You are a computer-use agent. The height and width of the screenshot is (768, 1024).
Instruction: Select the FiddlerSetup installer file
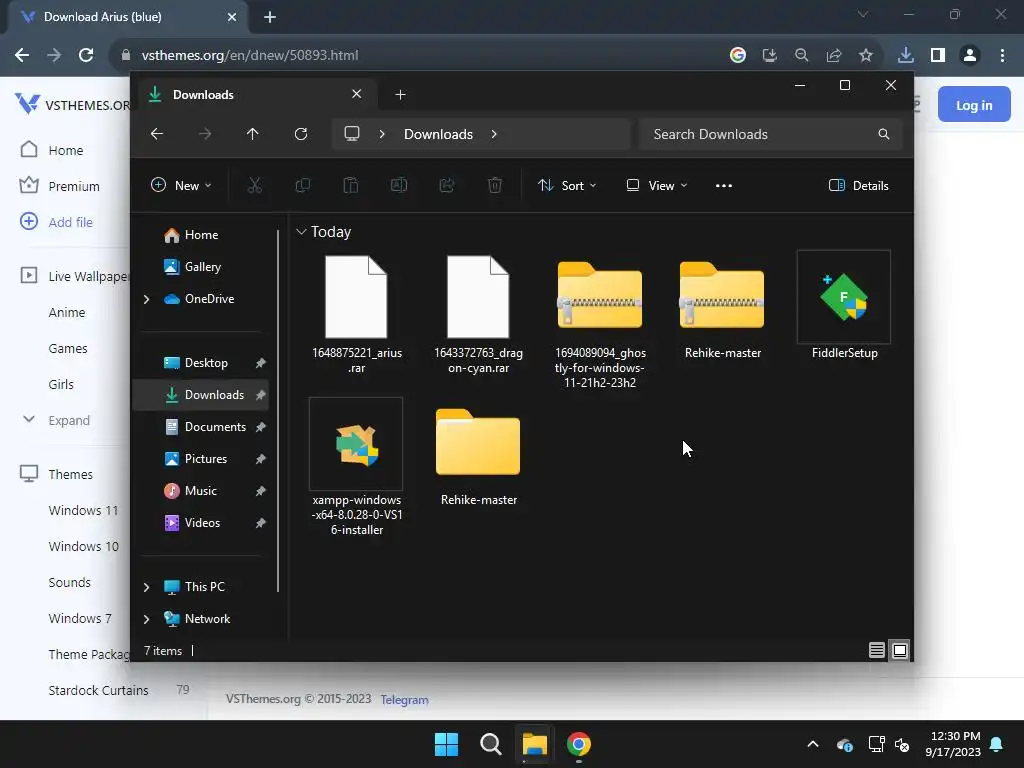(x=844, y=305)
